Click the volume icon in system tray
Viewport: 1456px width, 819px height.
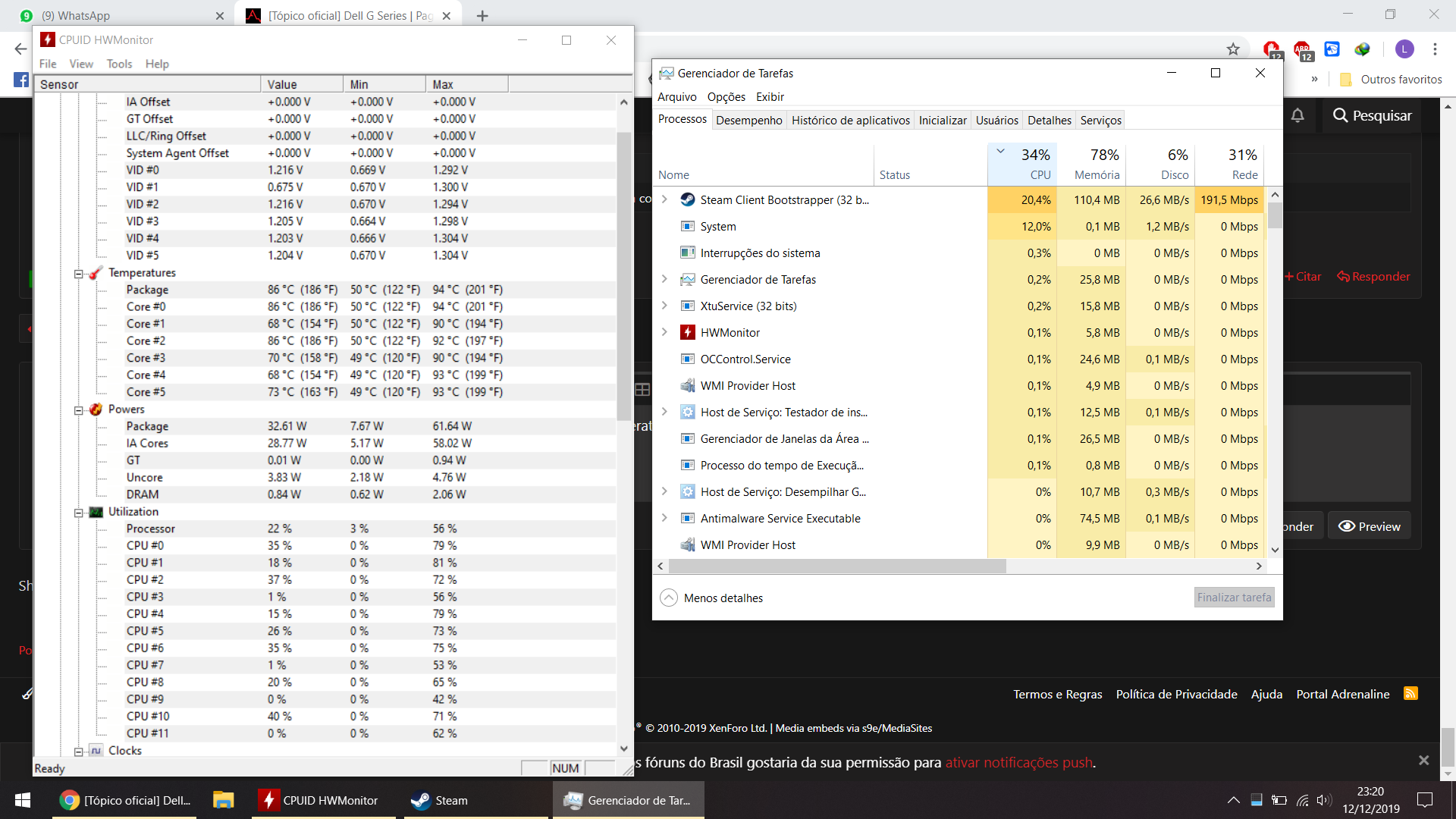1324,800
